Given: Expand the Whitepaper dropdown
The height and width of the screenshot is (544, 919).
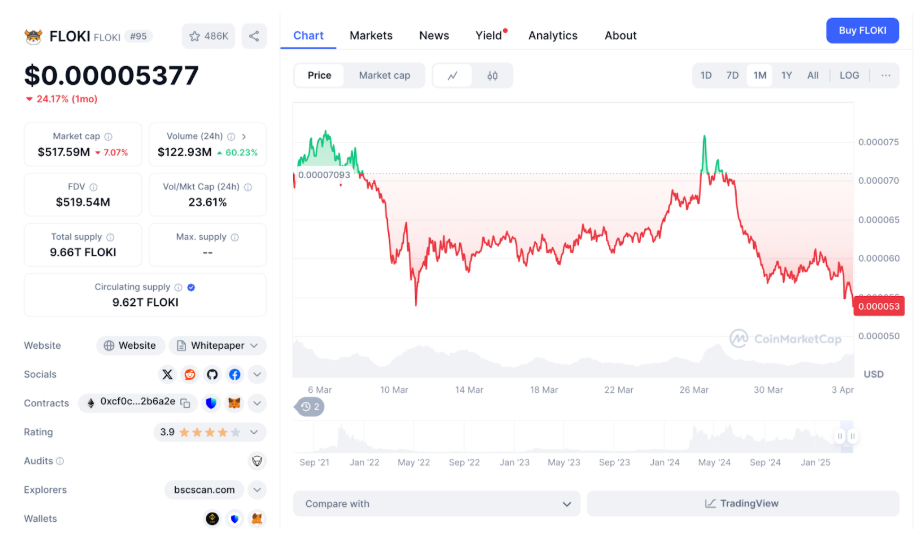Looking at the screenshot, I should tap(255, 346).
